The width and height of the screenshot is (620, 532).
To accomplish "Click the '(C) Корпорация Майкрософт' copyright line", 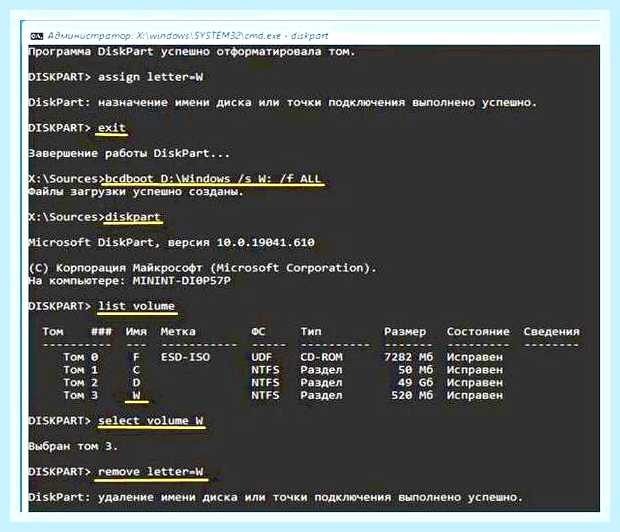I will (202, 268).
